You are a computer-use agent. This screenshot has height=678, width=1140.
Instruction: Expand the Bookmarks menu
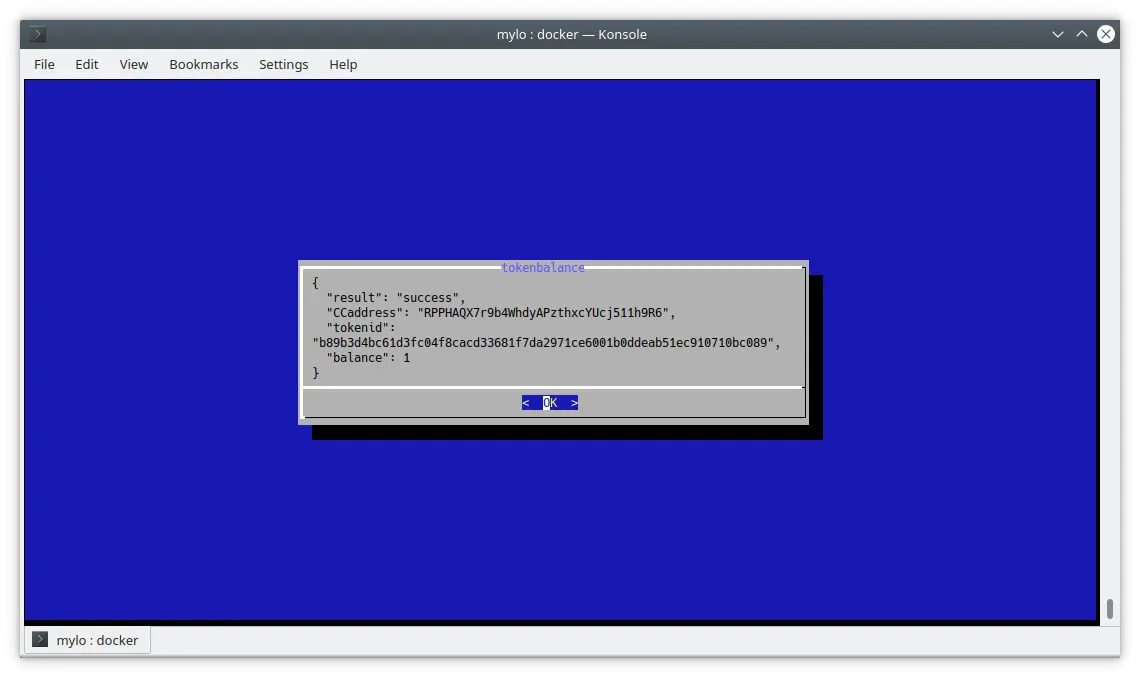[203, 64]
